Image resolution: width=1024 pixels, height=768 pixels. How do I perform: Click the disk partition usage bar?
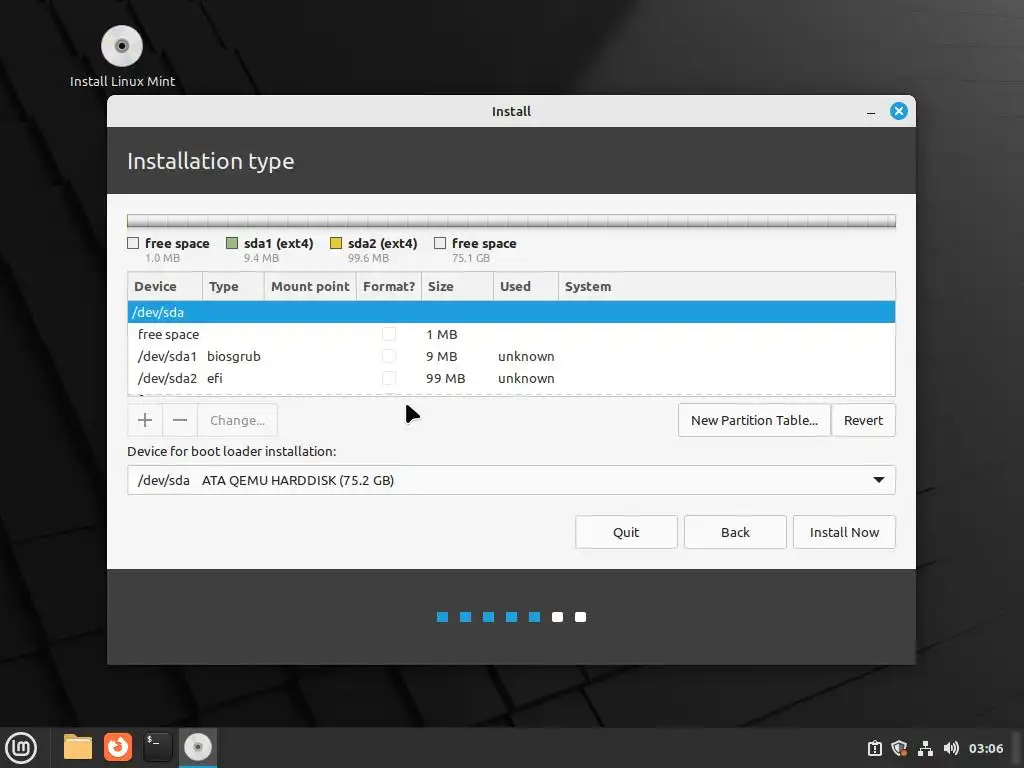point(511,221)
